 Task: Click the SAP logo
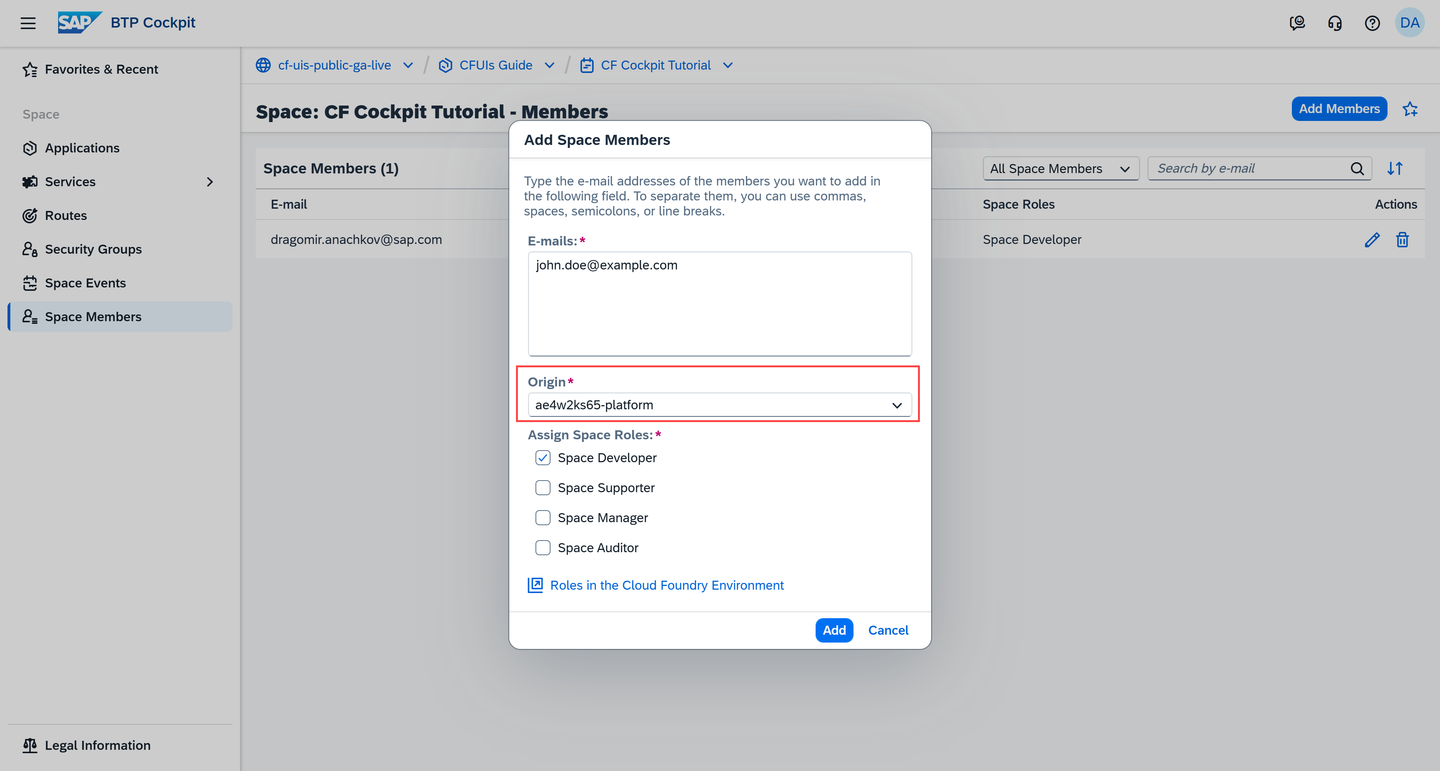(x=80, y=22)
